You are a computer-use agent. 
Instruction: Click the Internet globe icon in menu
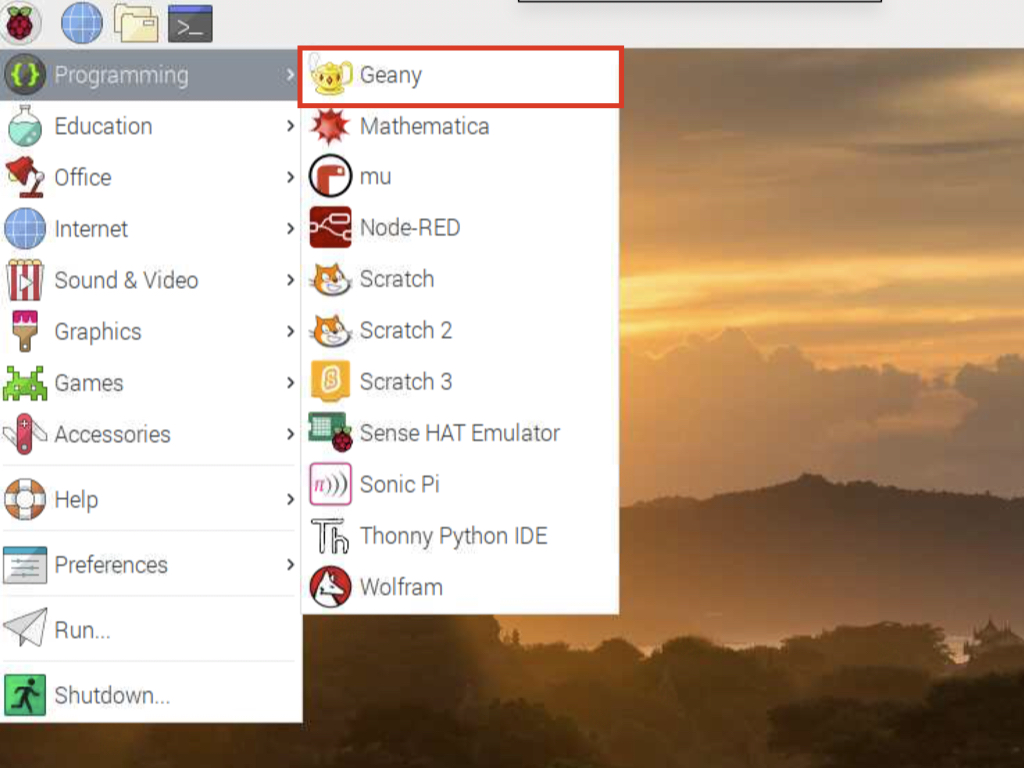pyautogui.click(x=25, y=229)
